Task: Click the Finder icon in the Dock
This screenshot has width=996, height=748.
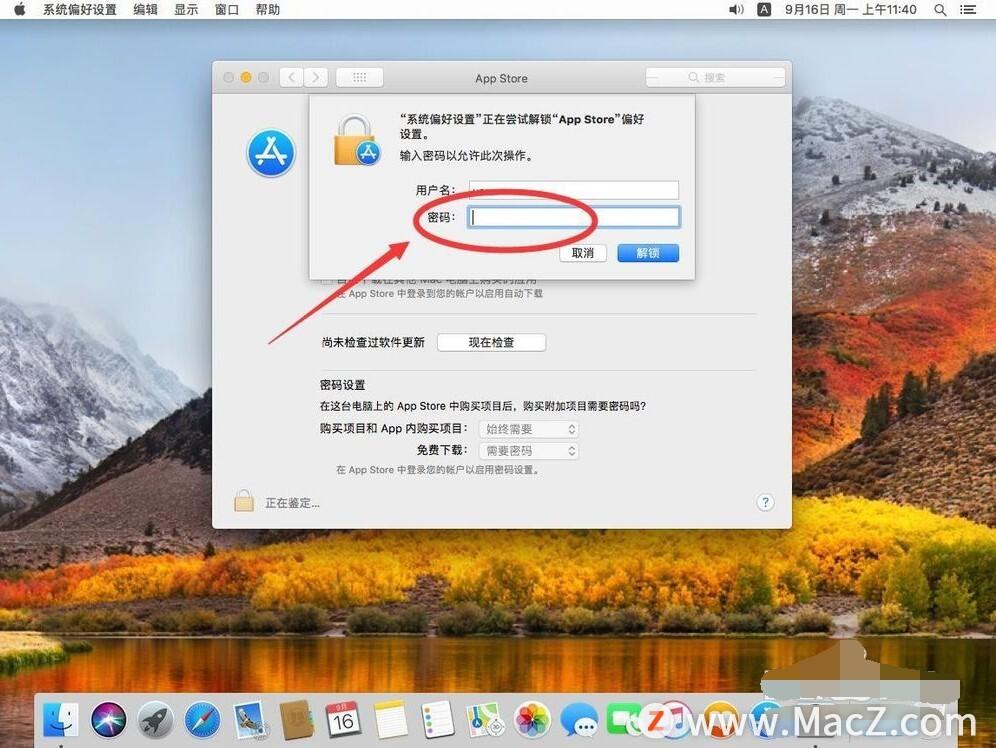Action: (x=60, y=719)
